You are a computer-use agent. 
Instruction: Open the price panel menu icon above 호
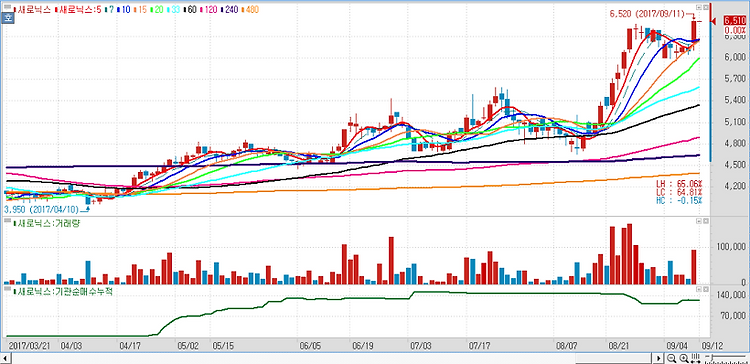(x=8, y=8)
